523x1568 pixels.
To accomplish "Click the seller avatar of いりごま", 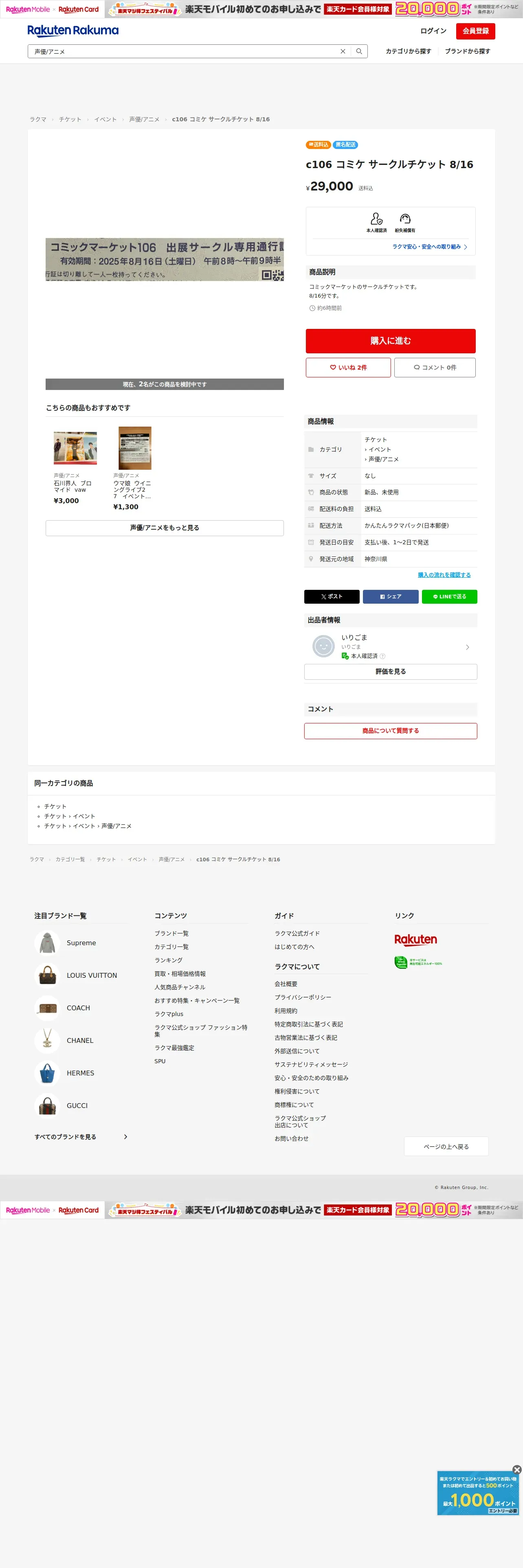I will [x=323, y=646].
